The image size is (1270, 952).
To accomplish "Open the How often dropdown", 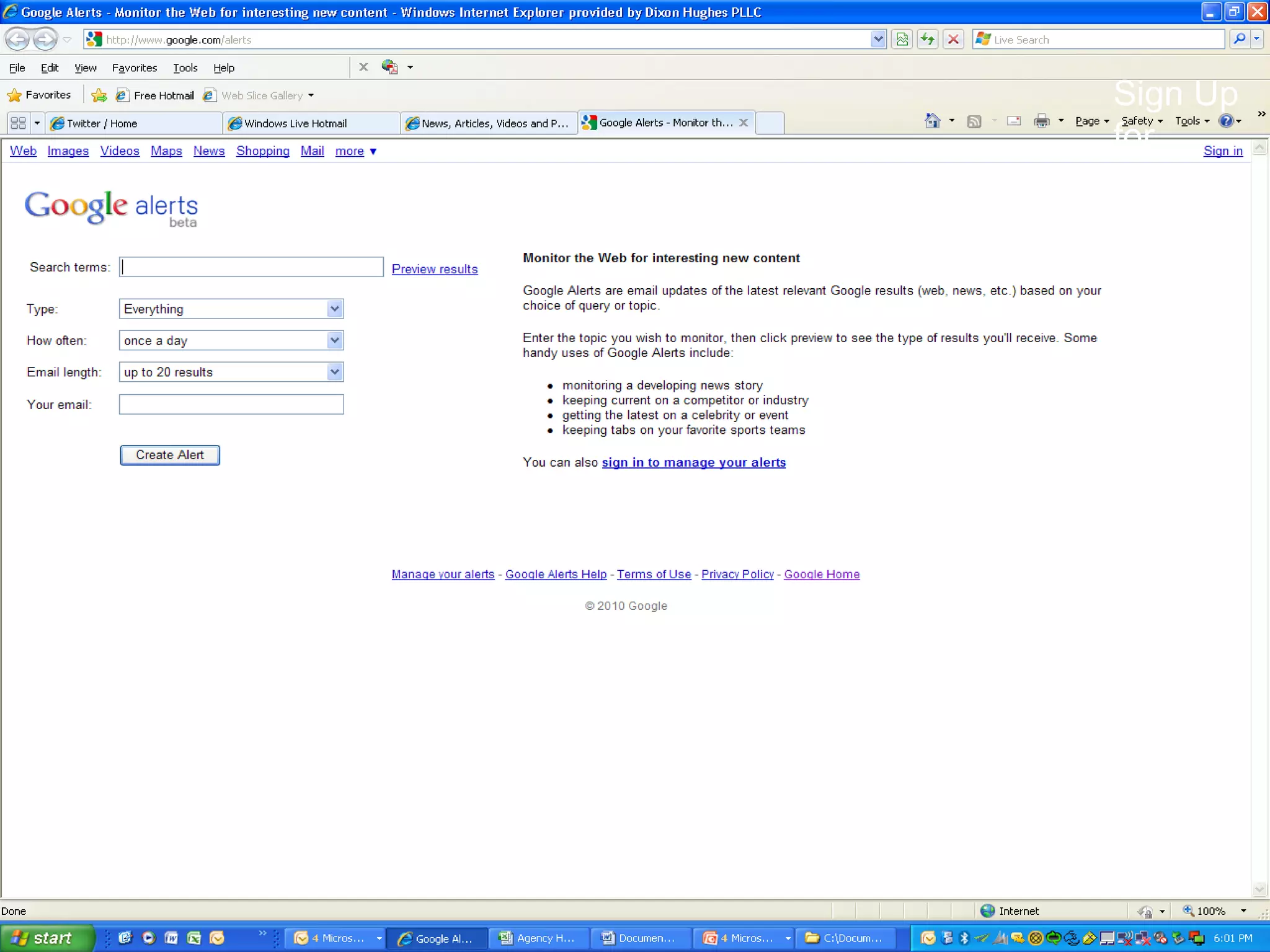I will point(334,340).
